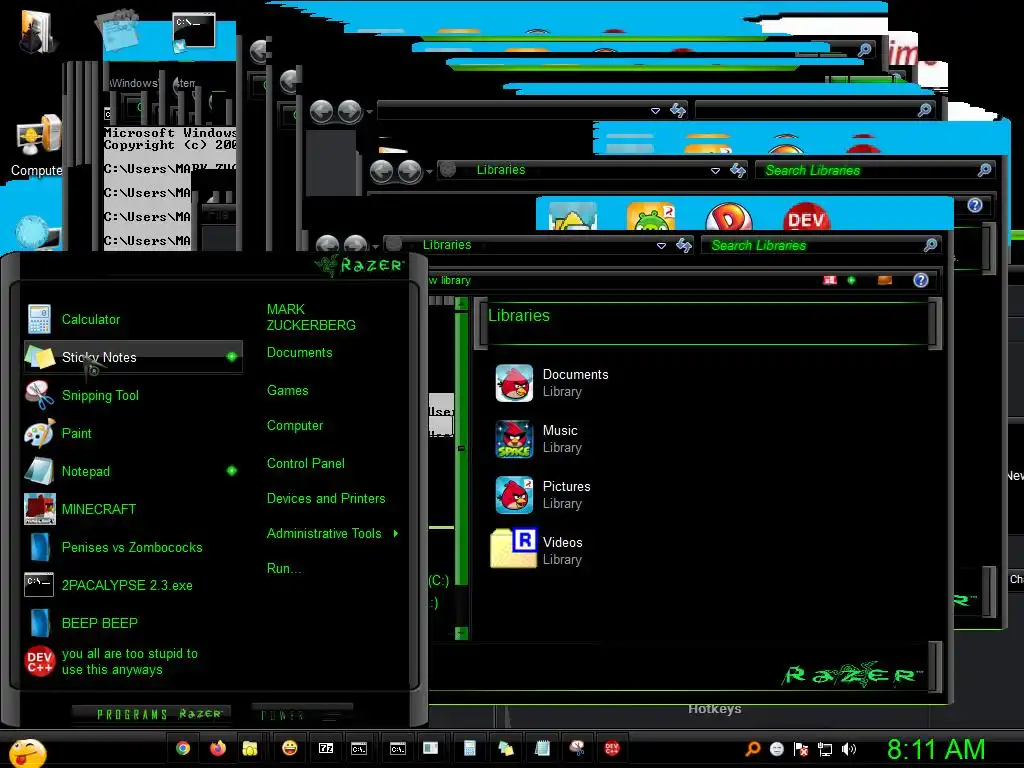The height and width of the screenshot is (768, 1024).
Task: Open Documents from Start menu right pane
Action: pyautogui.click(x=300, y=353)
